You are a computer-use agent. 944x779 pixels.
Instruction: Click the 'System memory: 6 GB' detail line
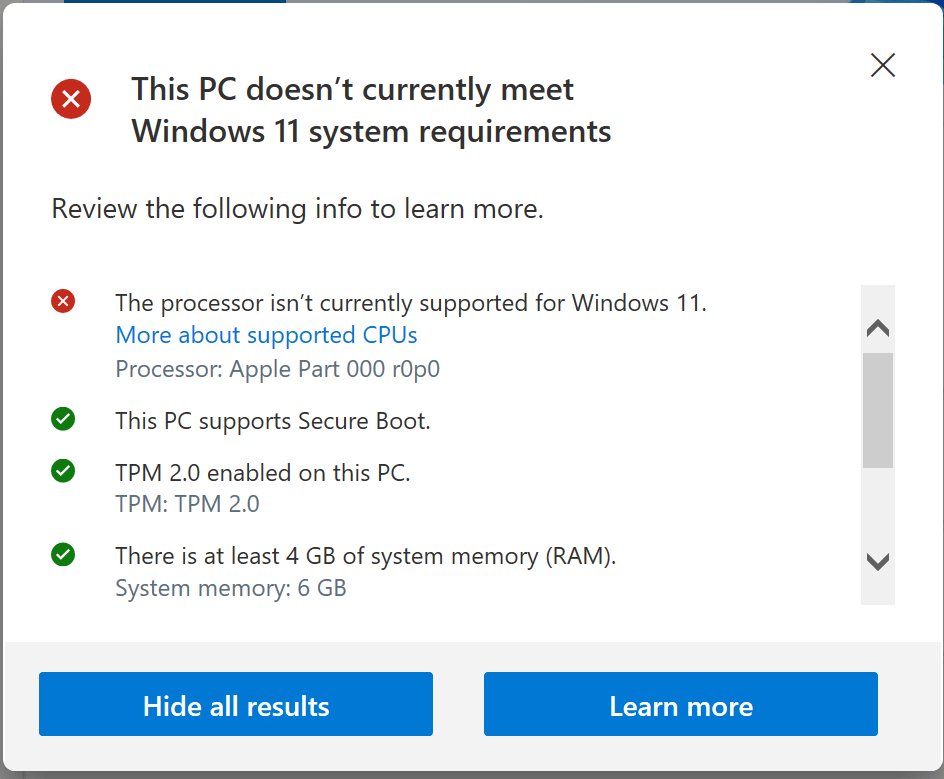[230, 588]
